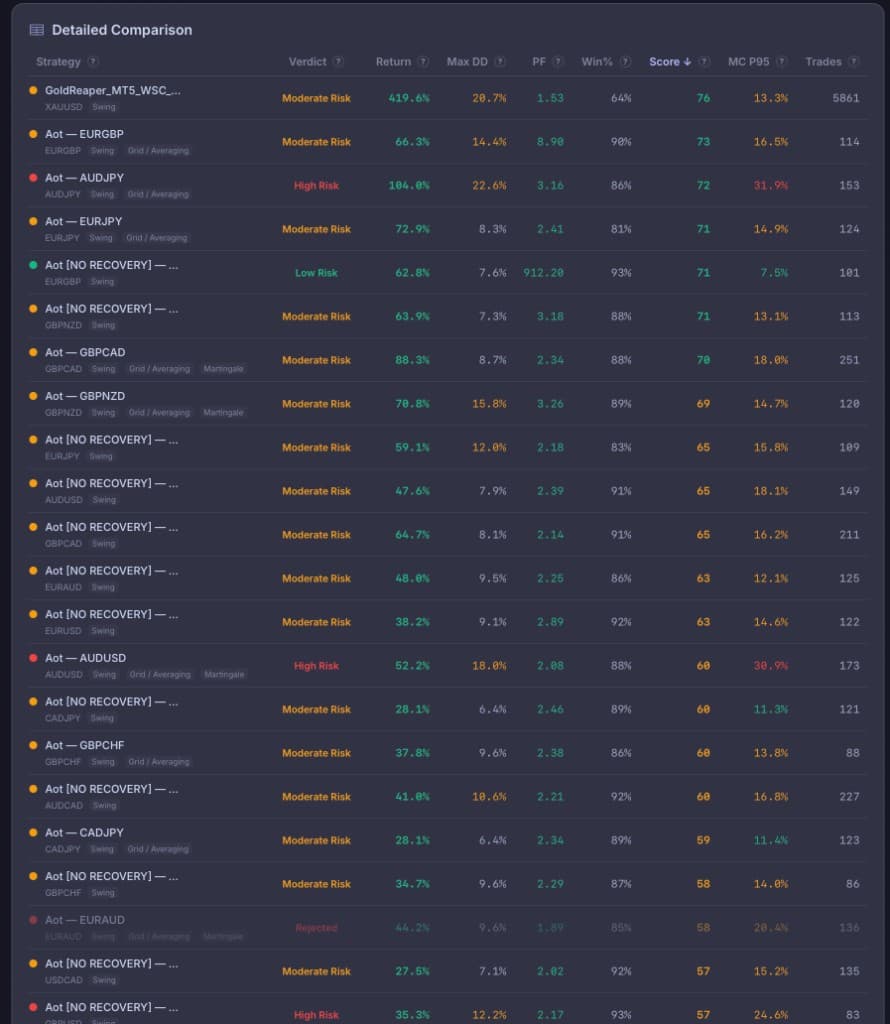Click the help icon next to Strategy header
Viewport: 890px width, 1024px height.
click(93, 61)
